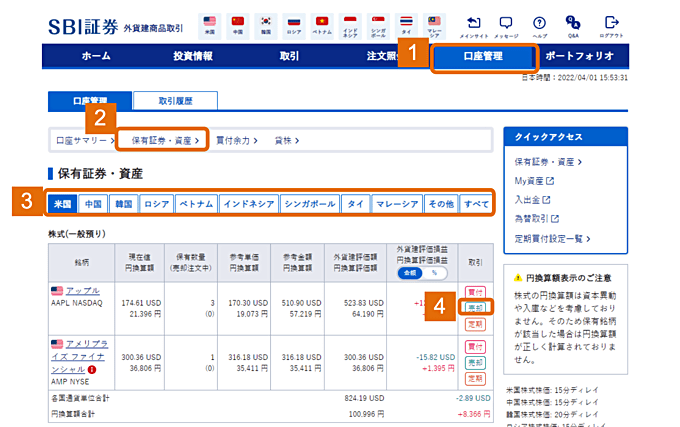This screenshot has height=427, width=680.
Task: Click yen total 100,996 円
Action: [366, 414]
